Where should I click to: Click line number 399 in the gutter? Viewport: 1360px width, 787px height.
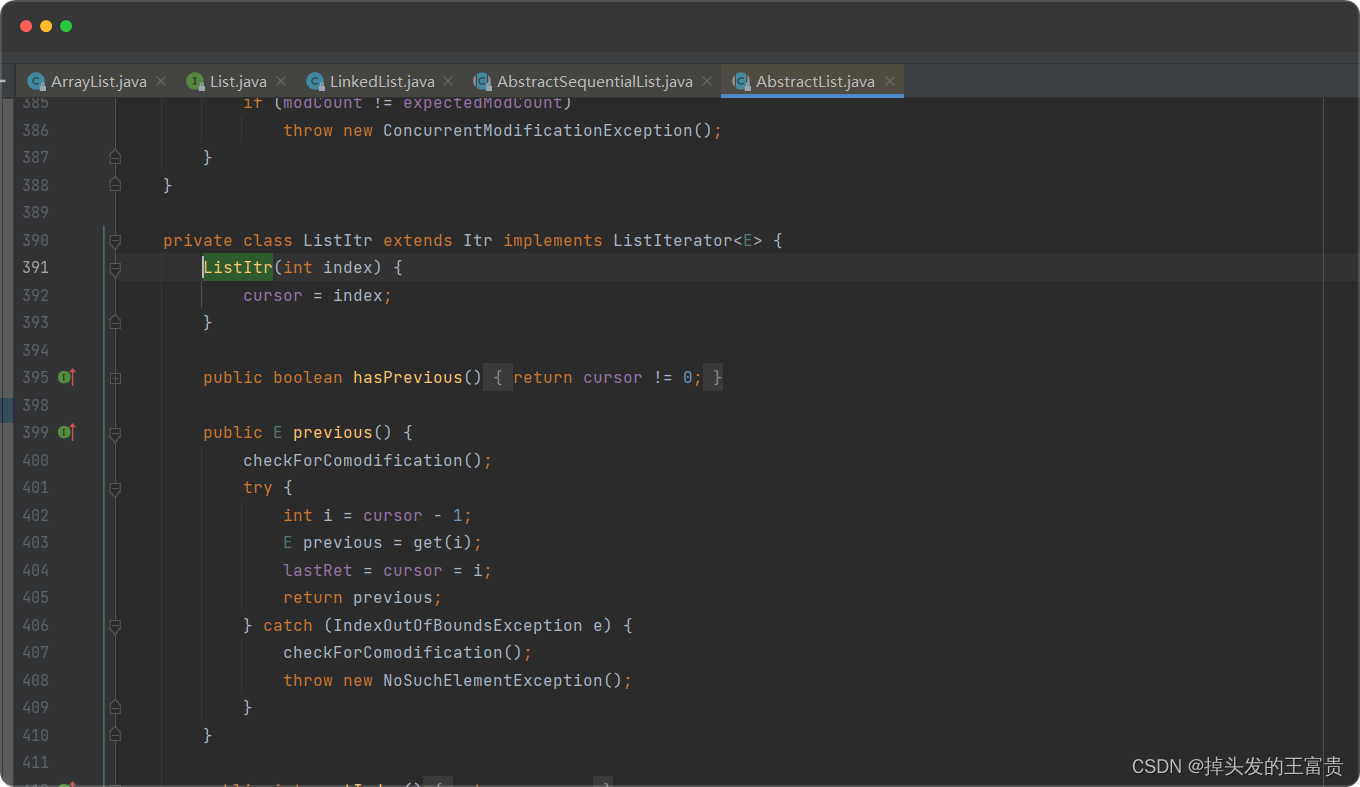click(35, 432)
